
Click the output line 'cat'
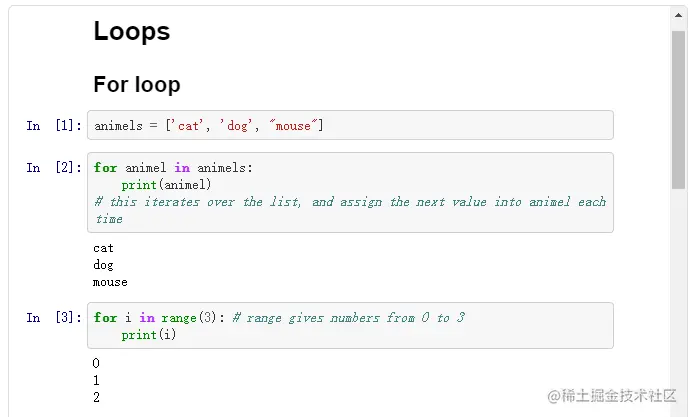103,248
